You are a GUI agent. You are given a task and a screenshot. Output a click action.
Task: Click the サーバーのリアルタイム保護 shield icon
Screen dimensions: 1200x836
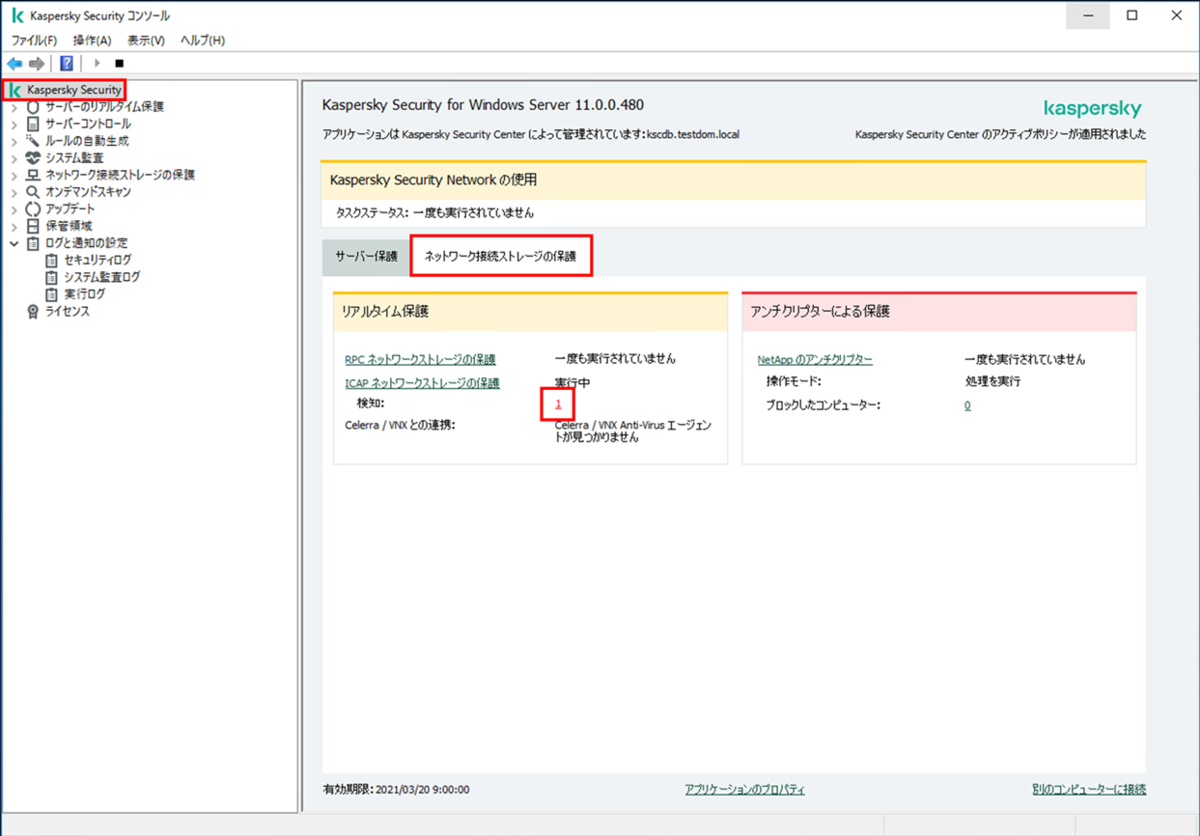33,107
